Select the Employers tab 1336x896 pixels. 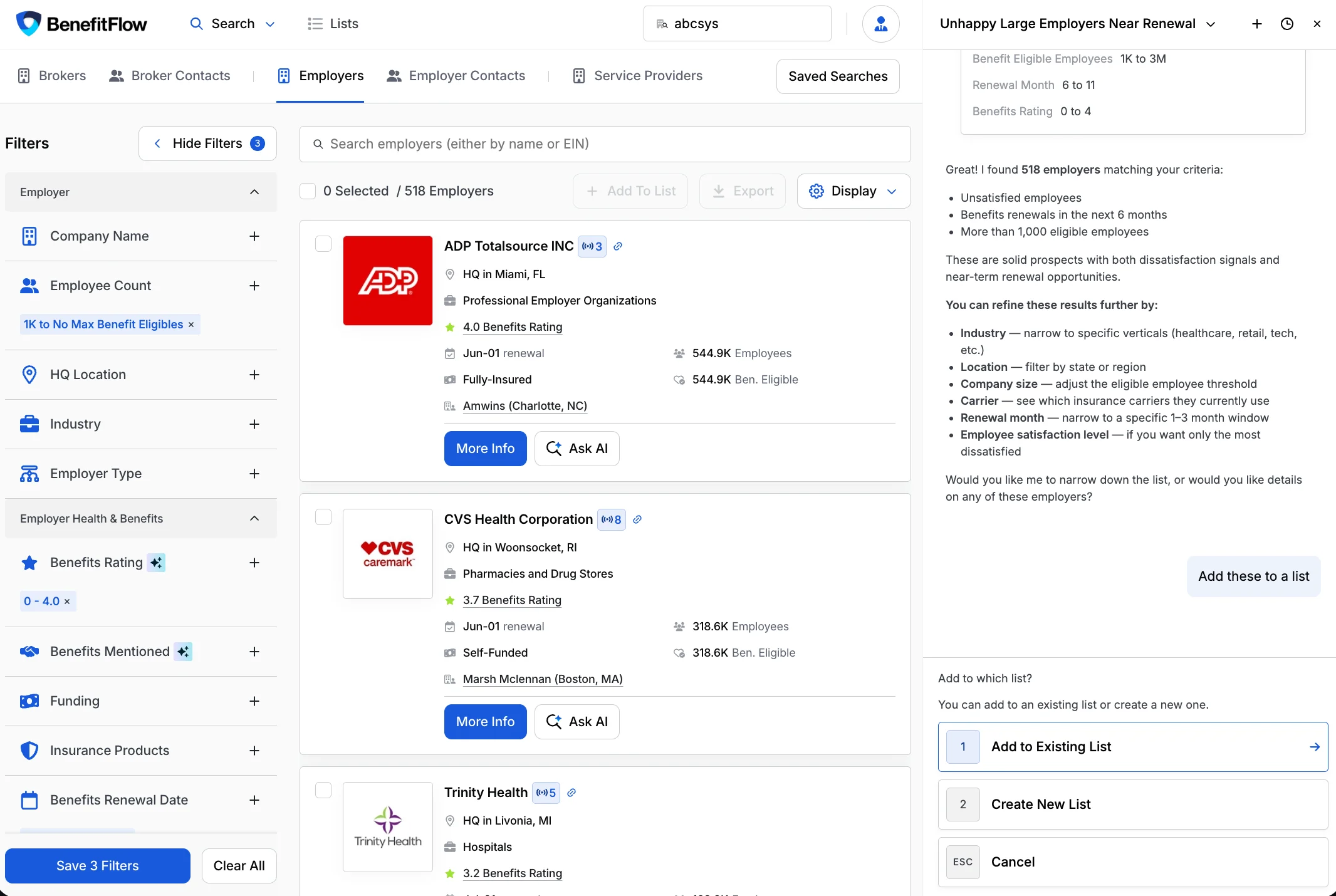[x=320, y=76]
